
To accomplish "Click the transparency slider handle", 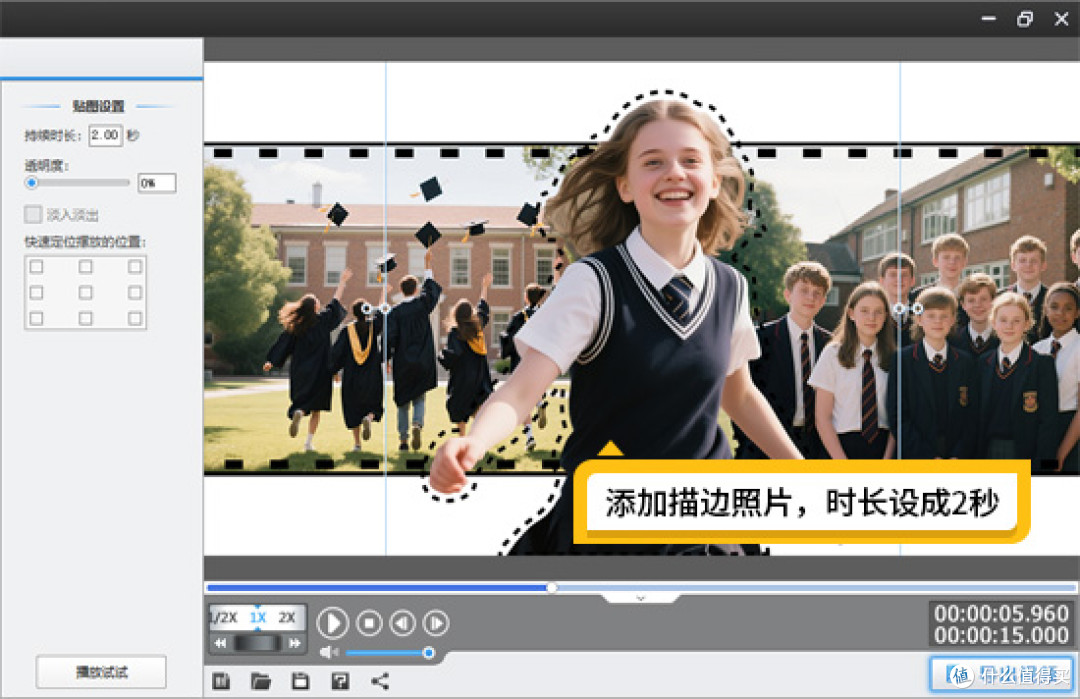I will [31, 182].
